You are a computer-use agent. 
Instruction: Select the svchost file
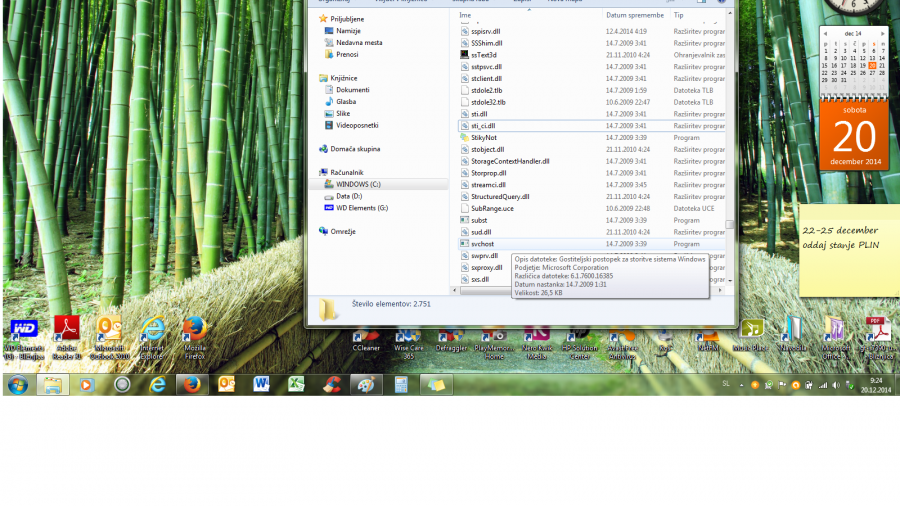(x=483, y=244)
